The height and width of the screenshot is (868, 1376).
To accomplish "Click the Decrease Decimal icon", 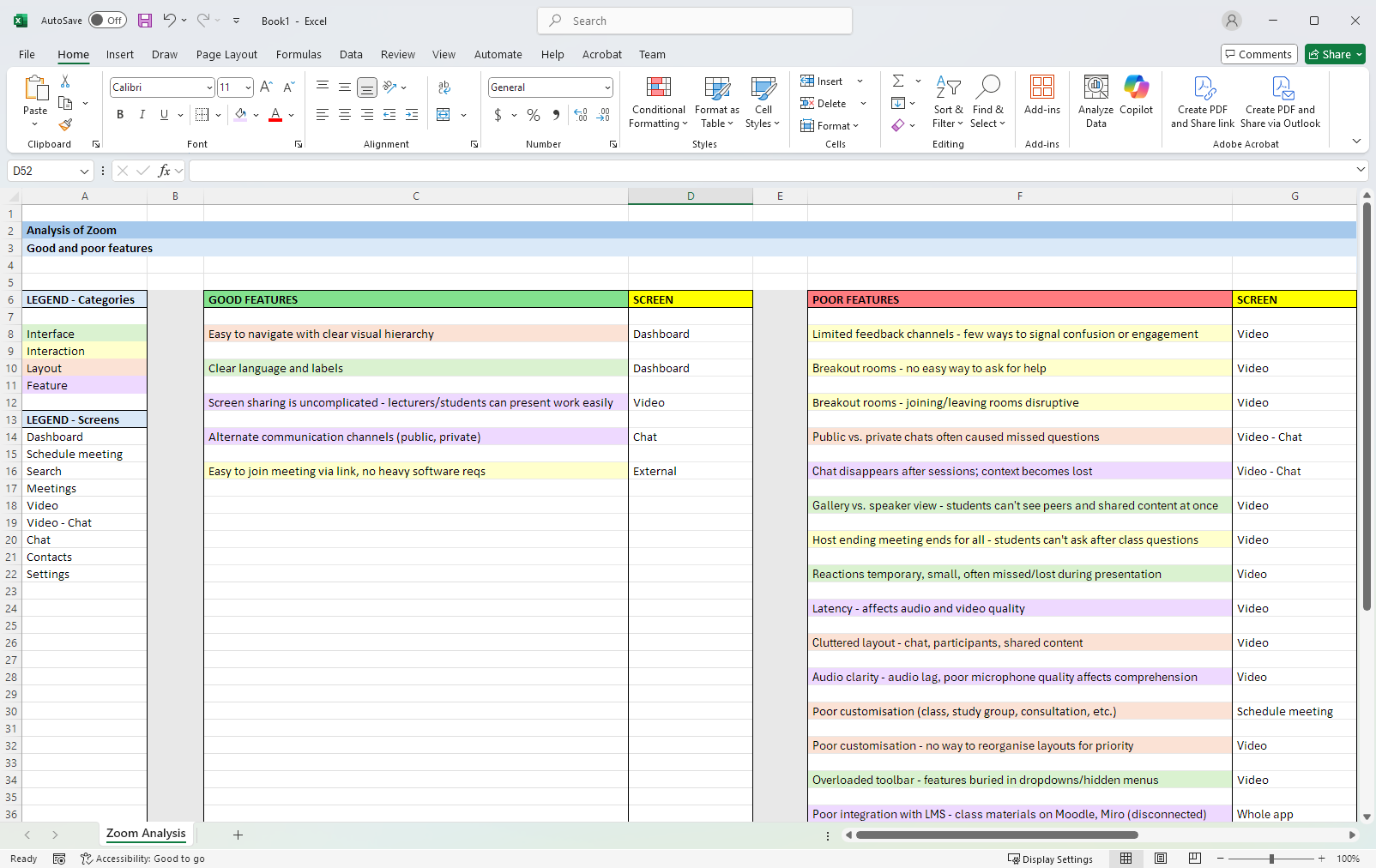I will (603, 114).
